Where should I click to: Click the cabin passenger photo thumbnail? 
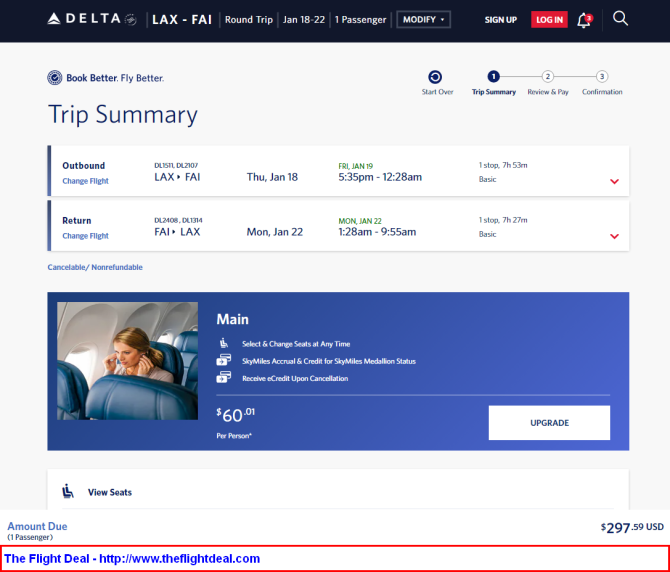pos(127,361)
